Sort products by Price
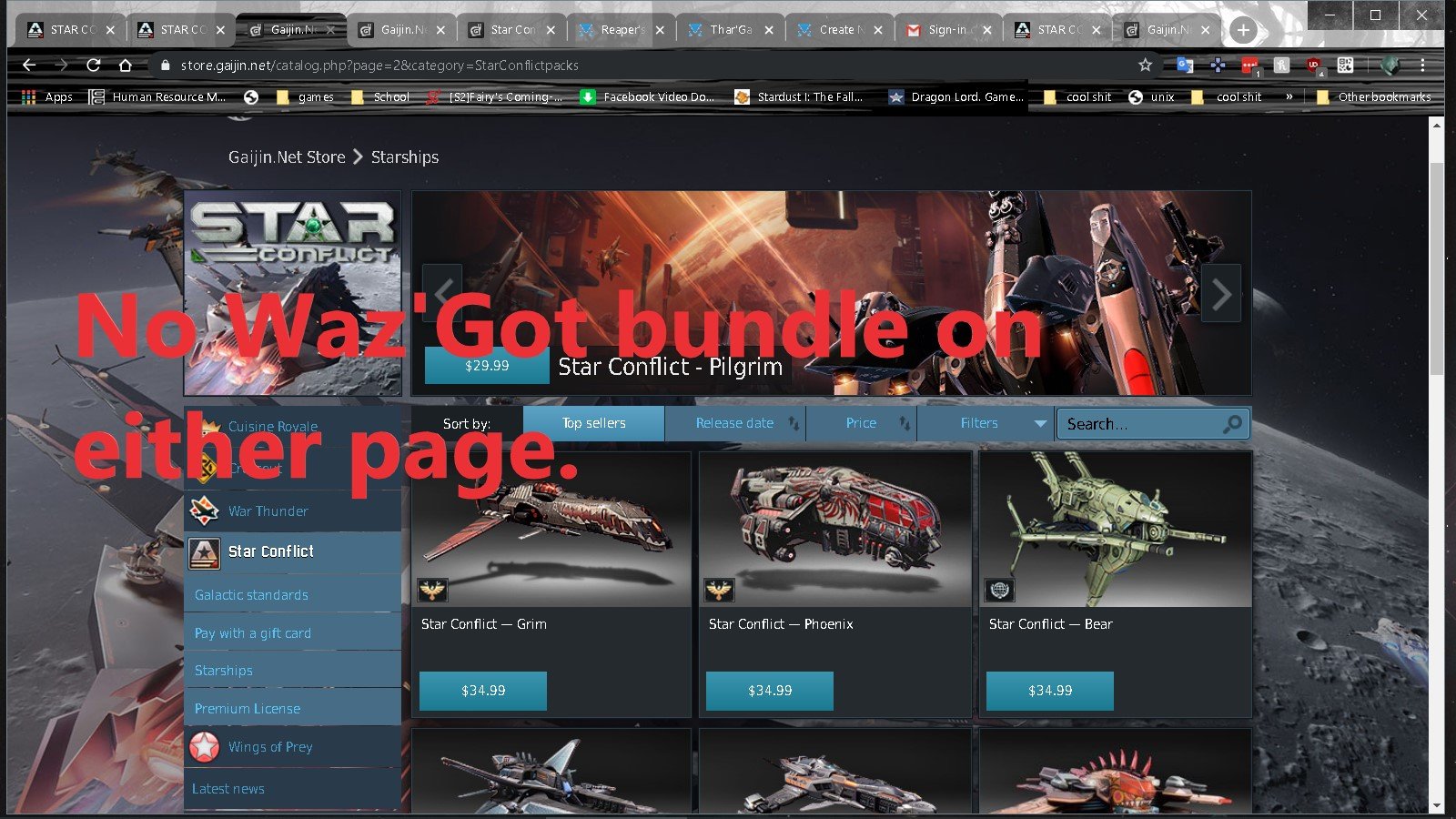Viewport: 1456px width, 819px height. [x=861, y=423]
